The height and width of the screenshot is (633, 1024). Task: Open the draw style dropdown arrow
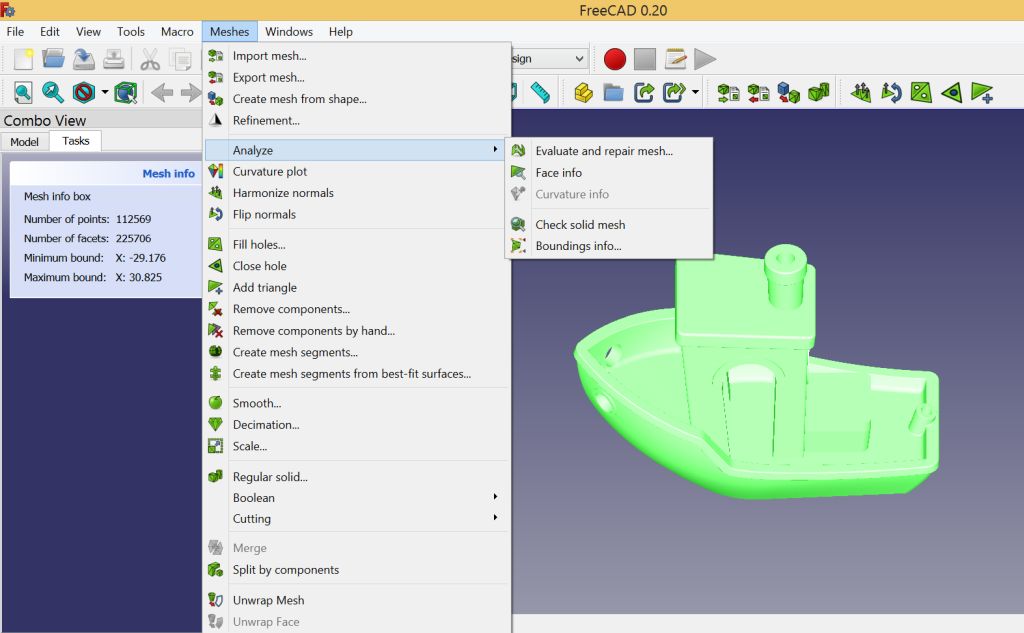[104, 93]
